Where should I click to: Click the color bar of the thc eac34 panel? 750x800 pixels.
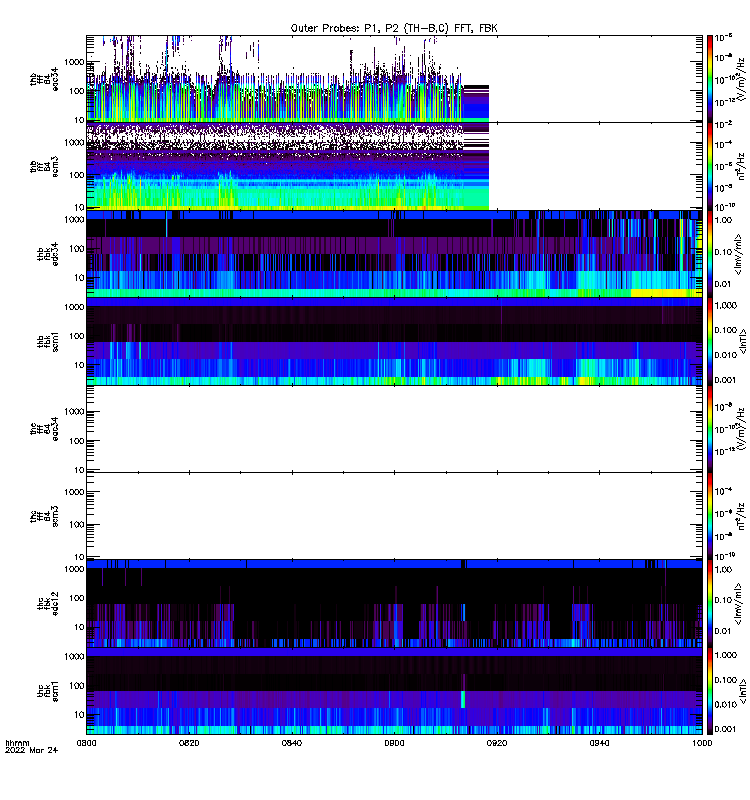pos(709,429)
